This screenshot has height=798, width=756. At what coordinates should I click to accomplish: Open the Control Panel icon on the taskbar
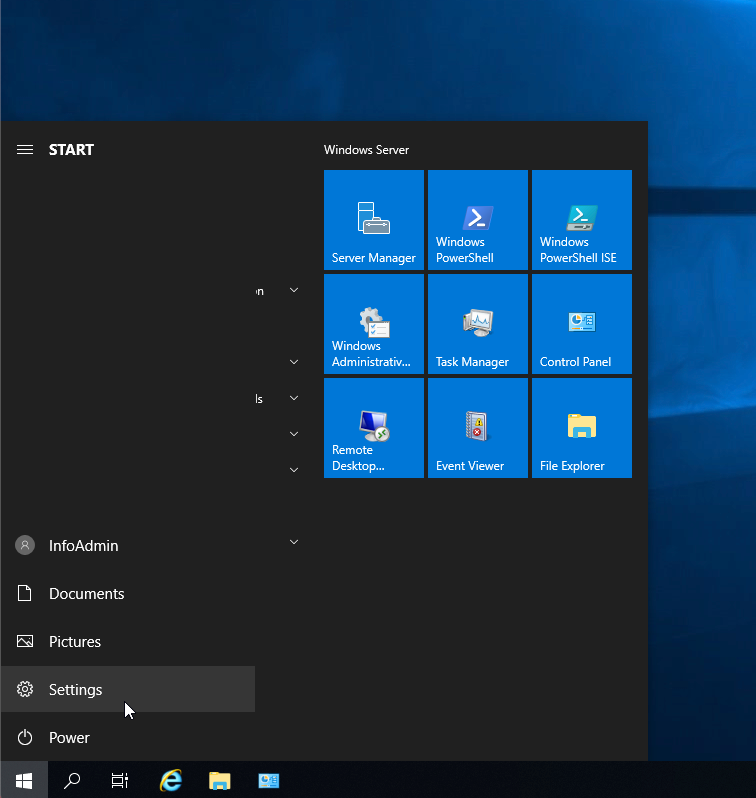[x=269, y=780]
